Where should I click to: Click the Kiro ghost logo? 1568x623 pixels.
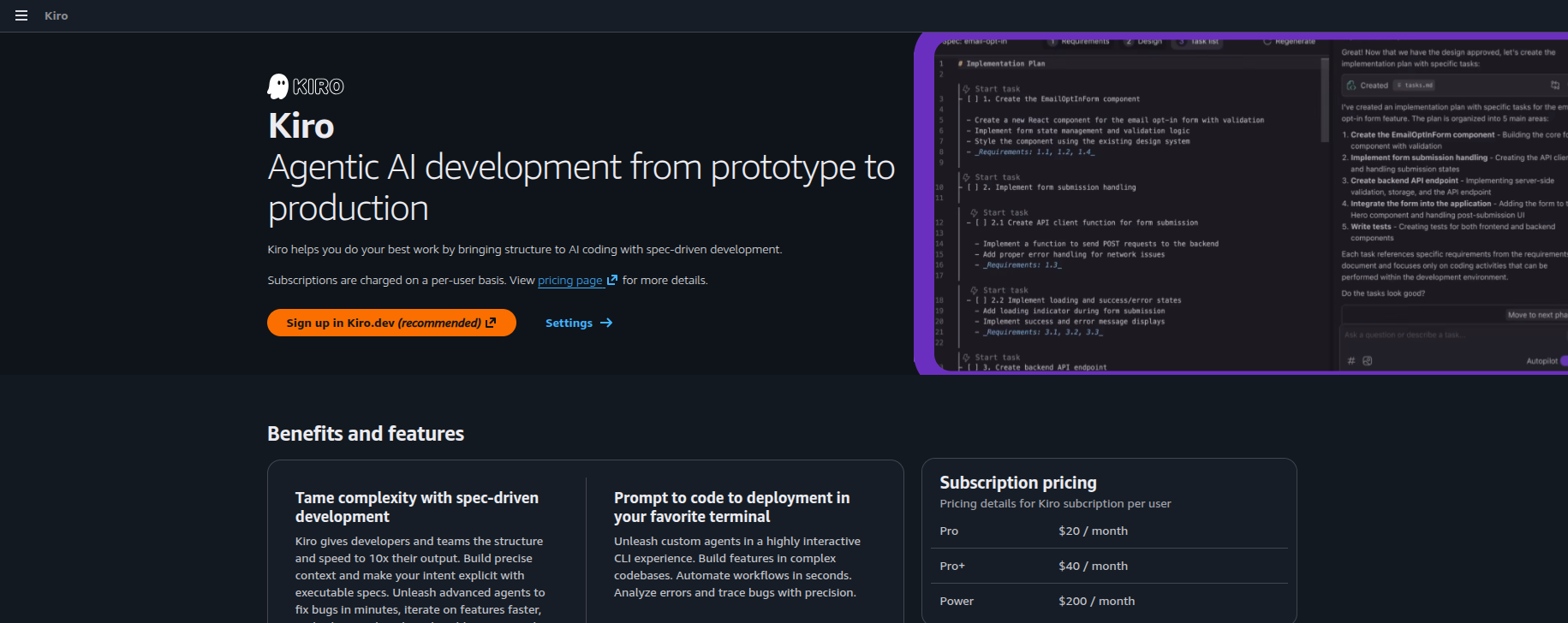[306, 86]
